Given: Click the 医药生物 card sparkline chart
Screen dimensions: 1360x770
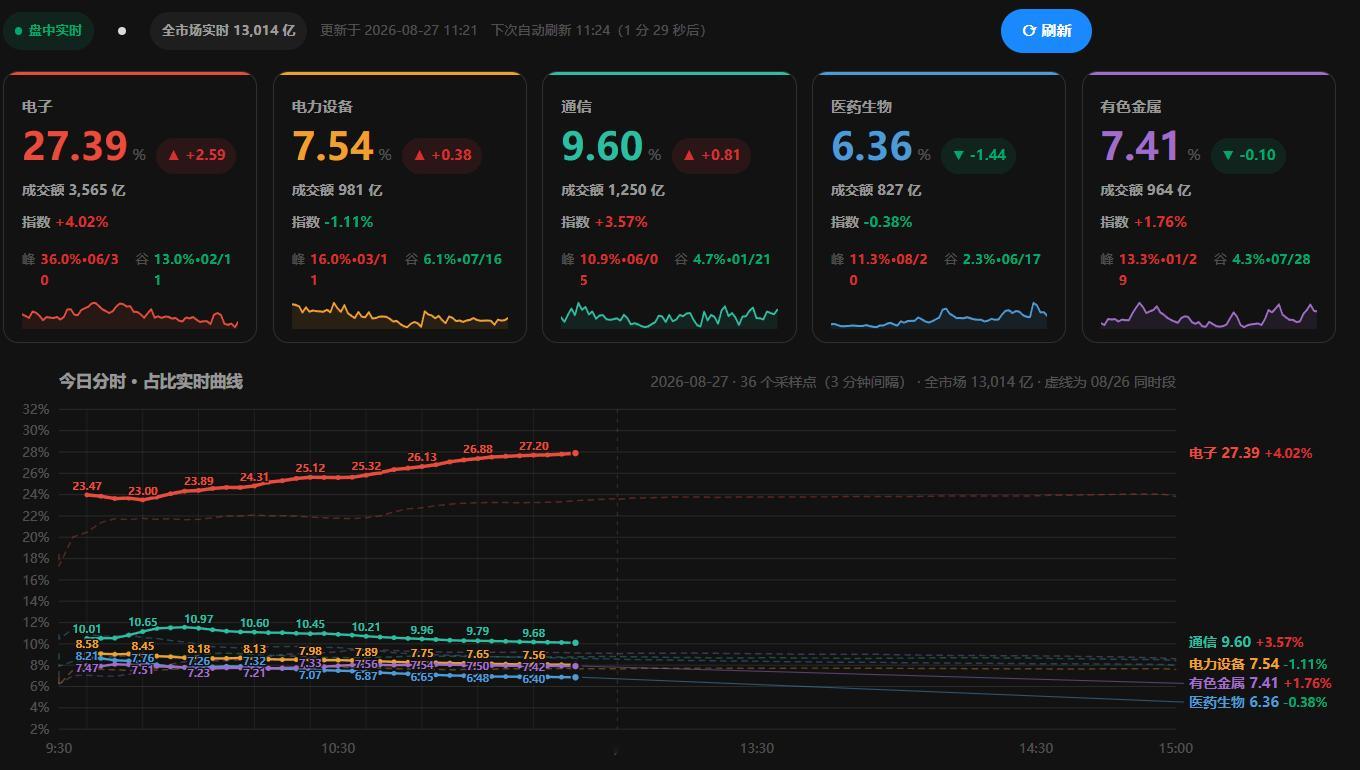Looking at the screenshot, I should 939,315.
